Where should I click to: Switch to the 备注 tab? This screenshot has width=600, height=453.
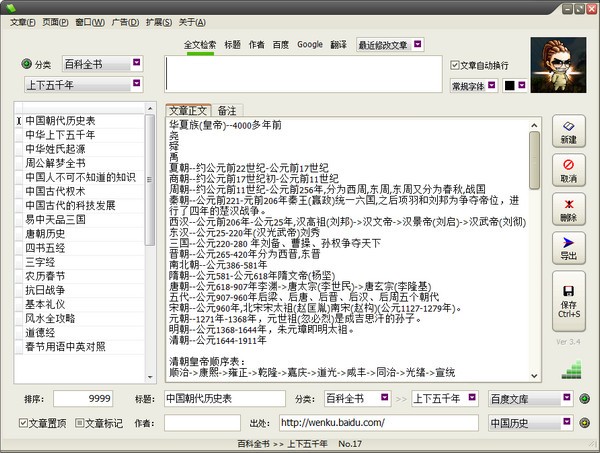227,110
